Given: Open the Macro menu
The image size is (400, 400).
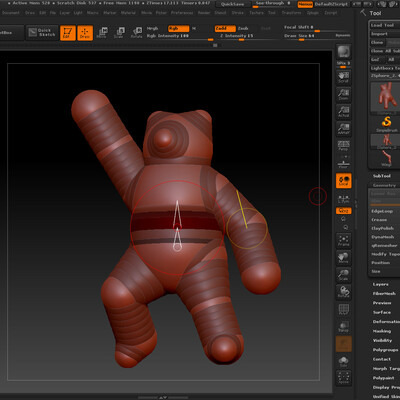Looking at the screenshot, I should point(92,13).
